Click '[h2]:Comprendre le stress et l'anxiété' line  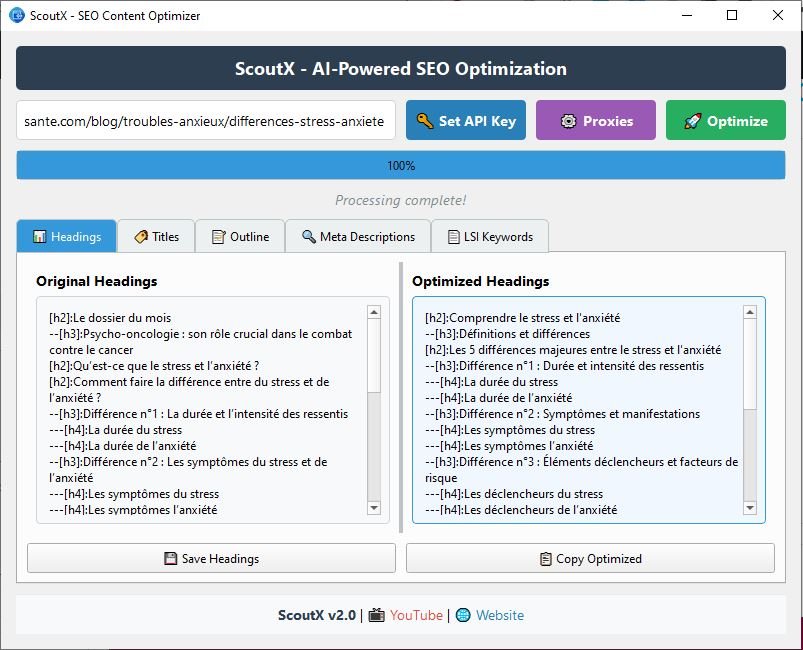pyautogui.click(x=522, y=318)
